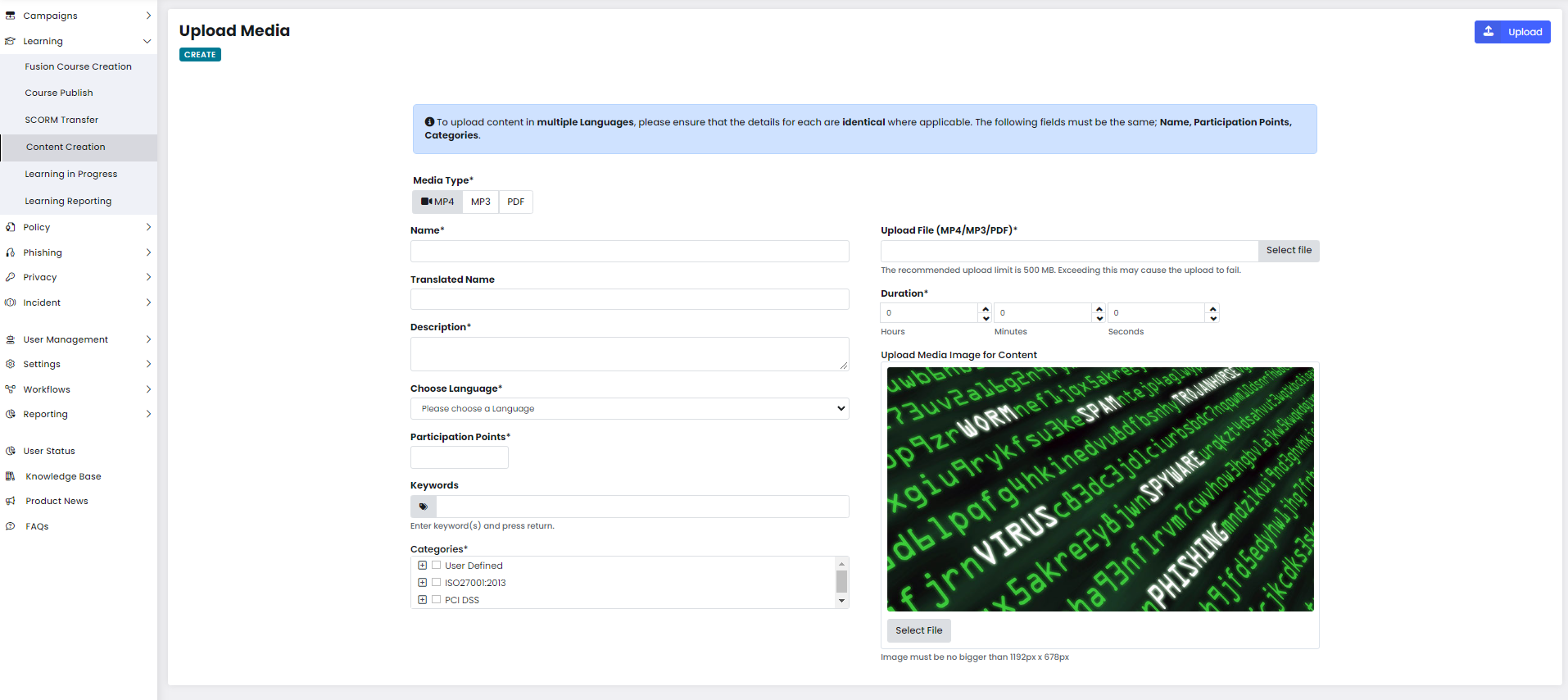Click the Categories list scrollbar up arrow
Viewport: 1568px width, 700px height.
841,564
